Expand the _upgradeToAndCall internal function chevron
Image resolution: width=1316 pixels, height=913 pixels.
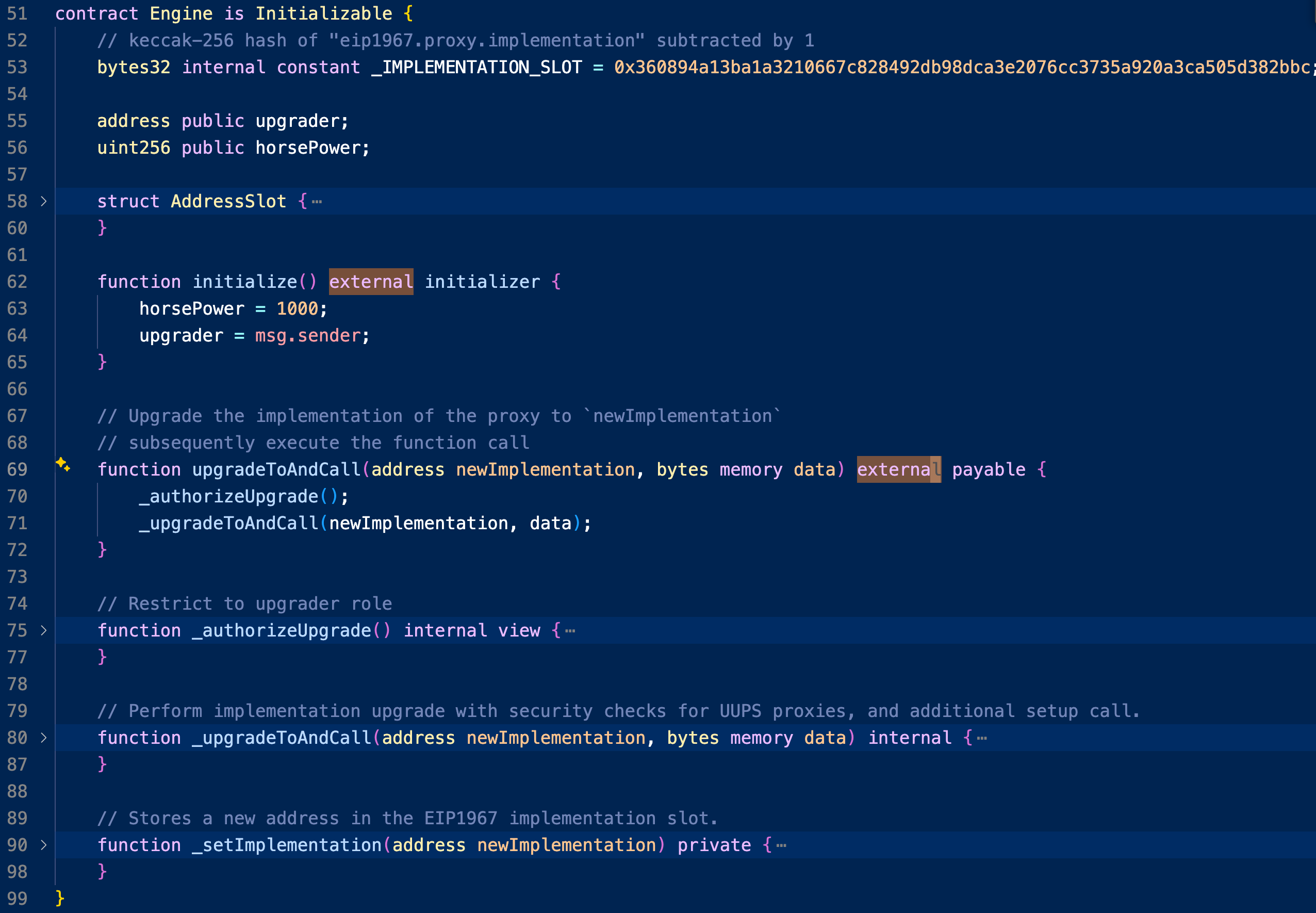[43, 738]
